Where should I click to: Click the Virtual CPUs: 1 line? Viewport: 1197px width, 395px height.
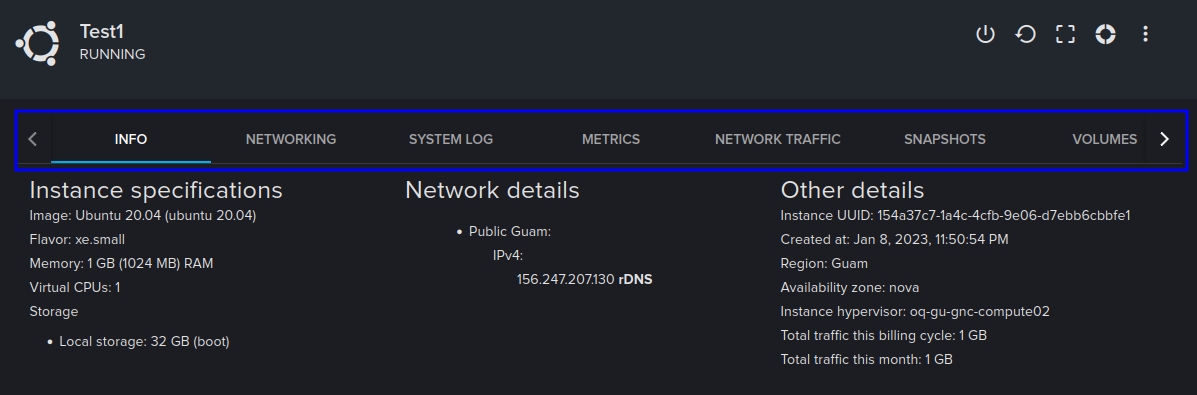pos(75,287)
